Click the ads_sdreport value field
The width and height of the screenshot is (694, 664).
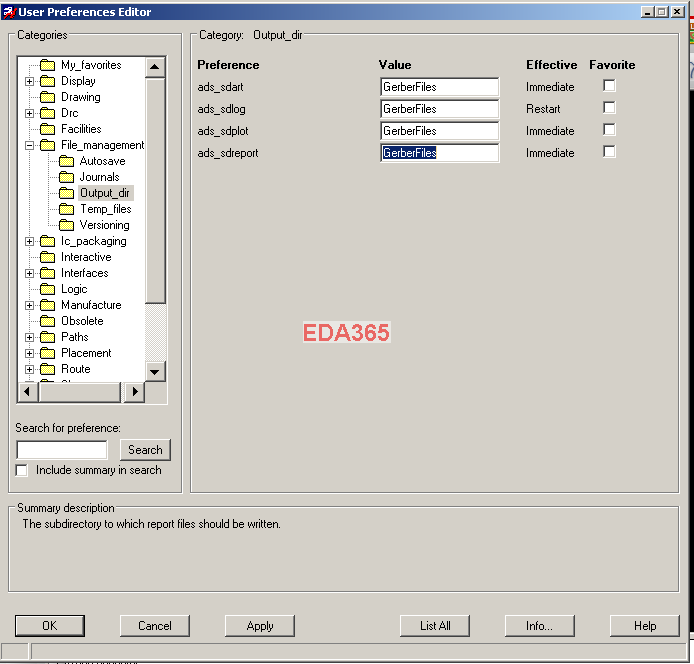tap(440, 153)
